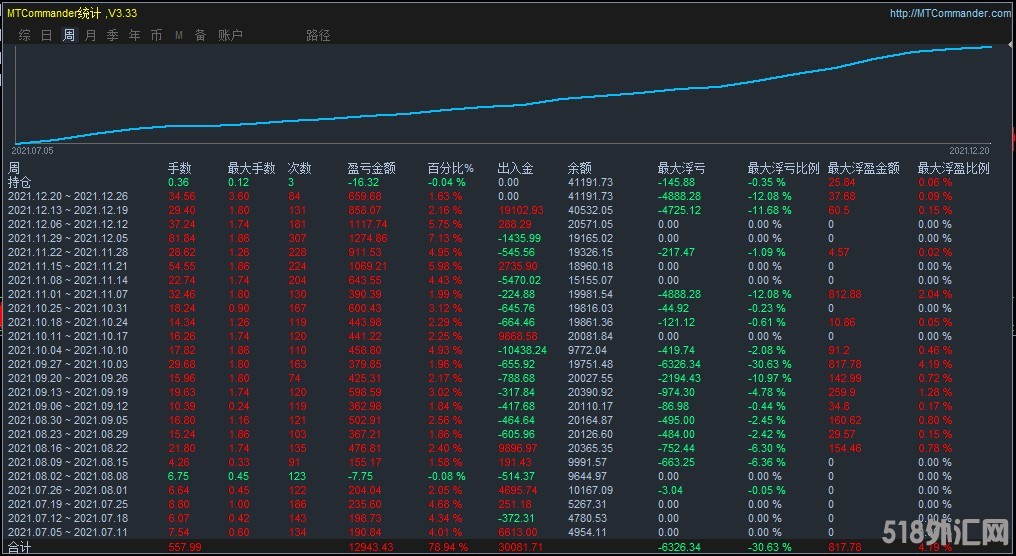Open the 币 currency tab
The image size is (1016, 556).
tap(156, 35)
